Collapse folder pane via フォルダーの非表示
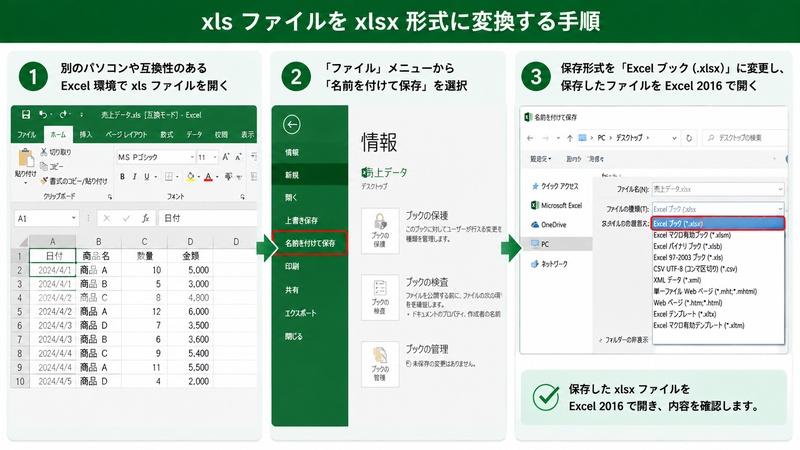 (623, 340)
